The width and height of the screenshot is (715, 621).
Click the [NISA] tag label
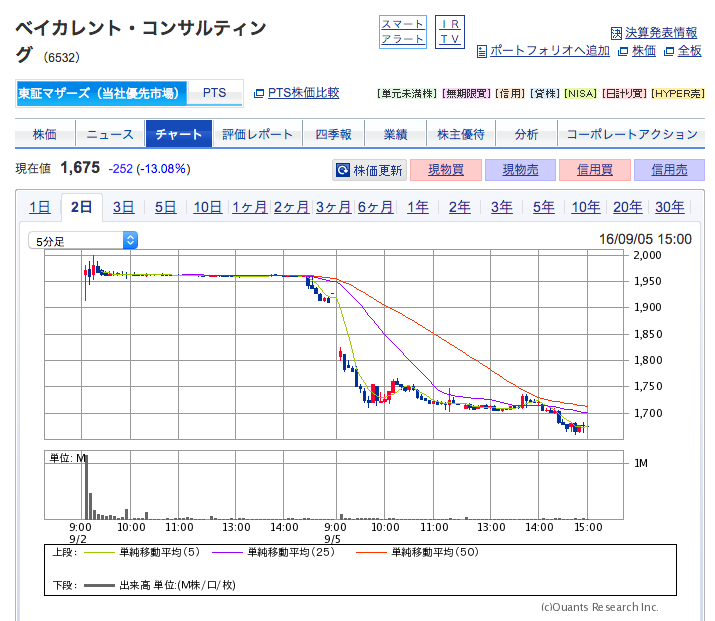tap(580, 93)
